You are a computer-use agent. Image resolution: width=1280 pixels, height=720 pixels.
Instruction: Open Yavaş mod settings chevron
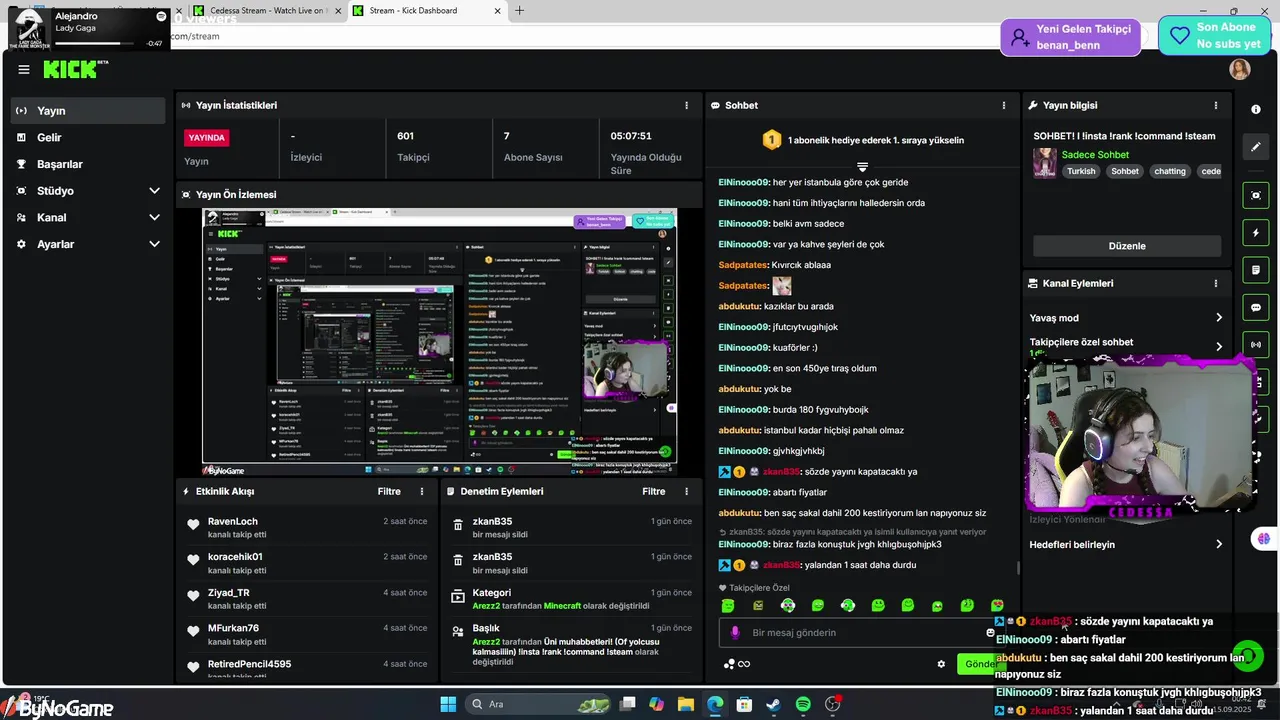coord(1219,318)
